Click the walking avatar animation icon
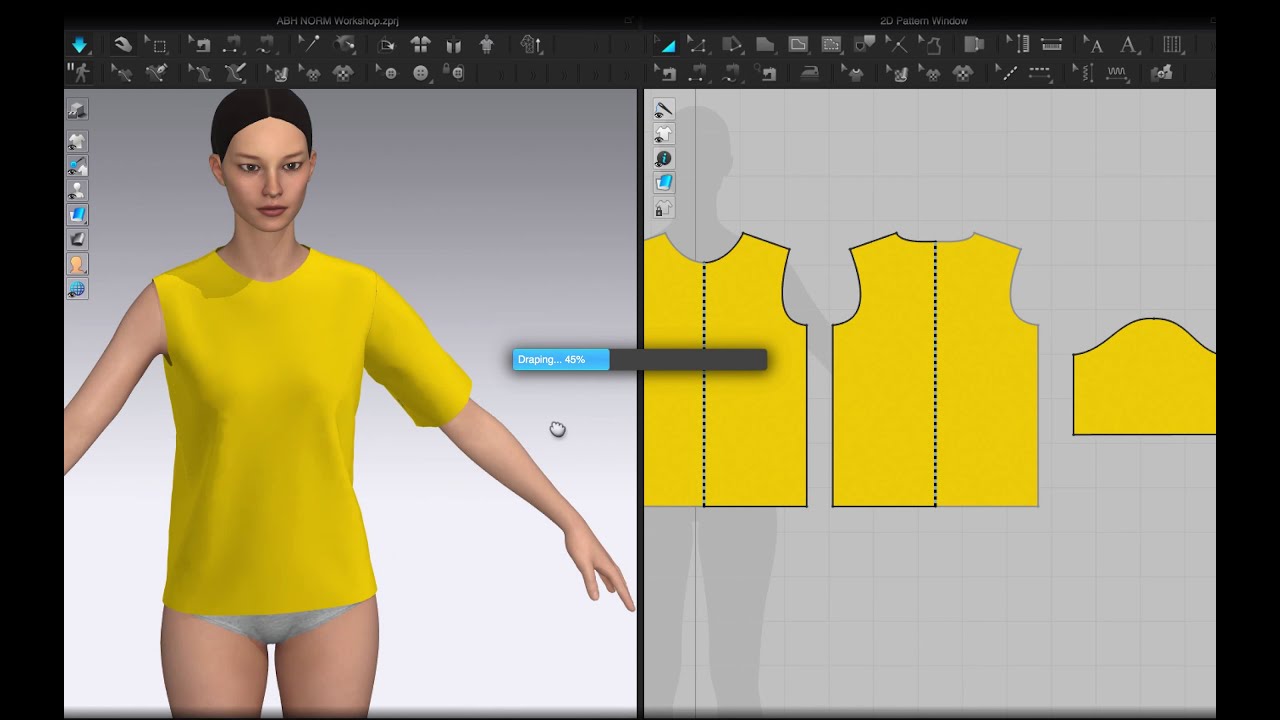Image resolution: width=1280 pixels, height=720 pixels. pyautogui.click(x=79, y=72)
